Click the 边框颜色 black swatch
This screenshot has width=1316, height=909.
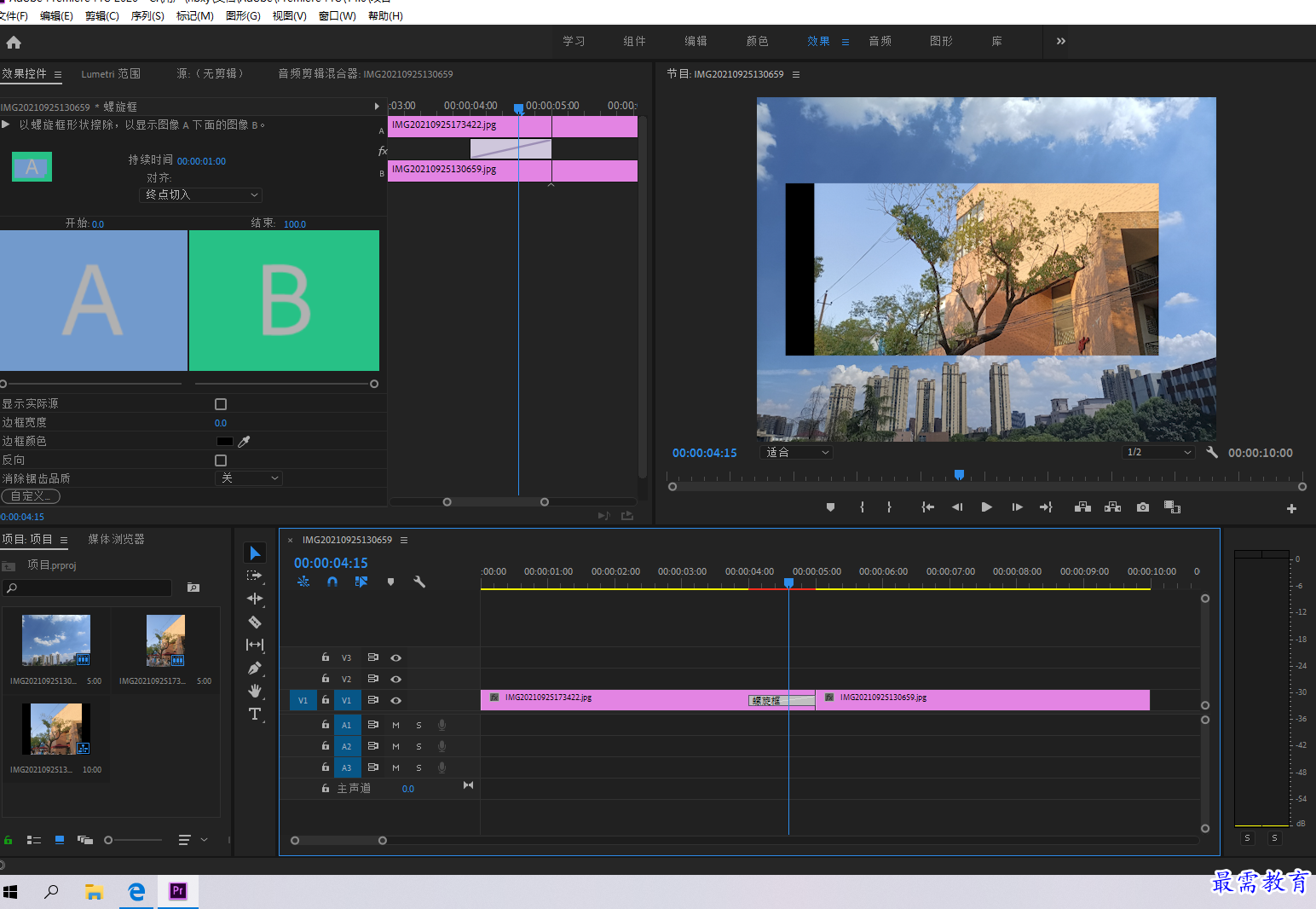(x=225, y=442)
